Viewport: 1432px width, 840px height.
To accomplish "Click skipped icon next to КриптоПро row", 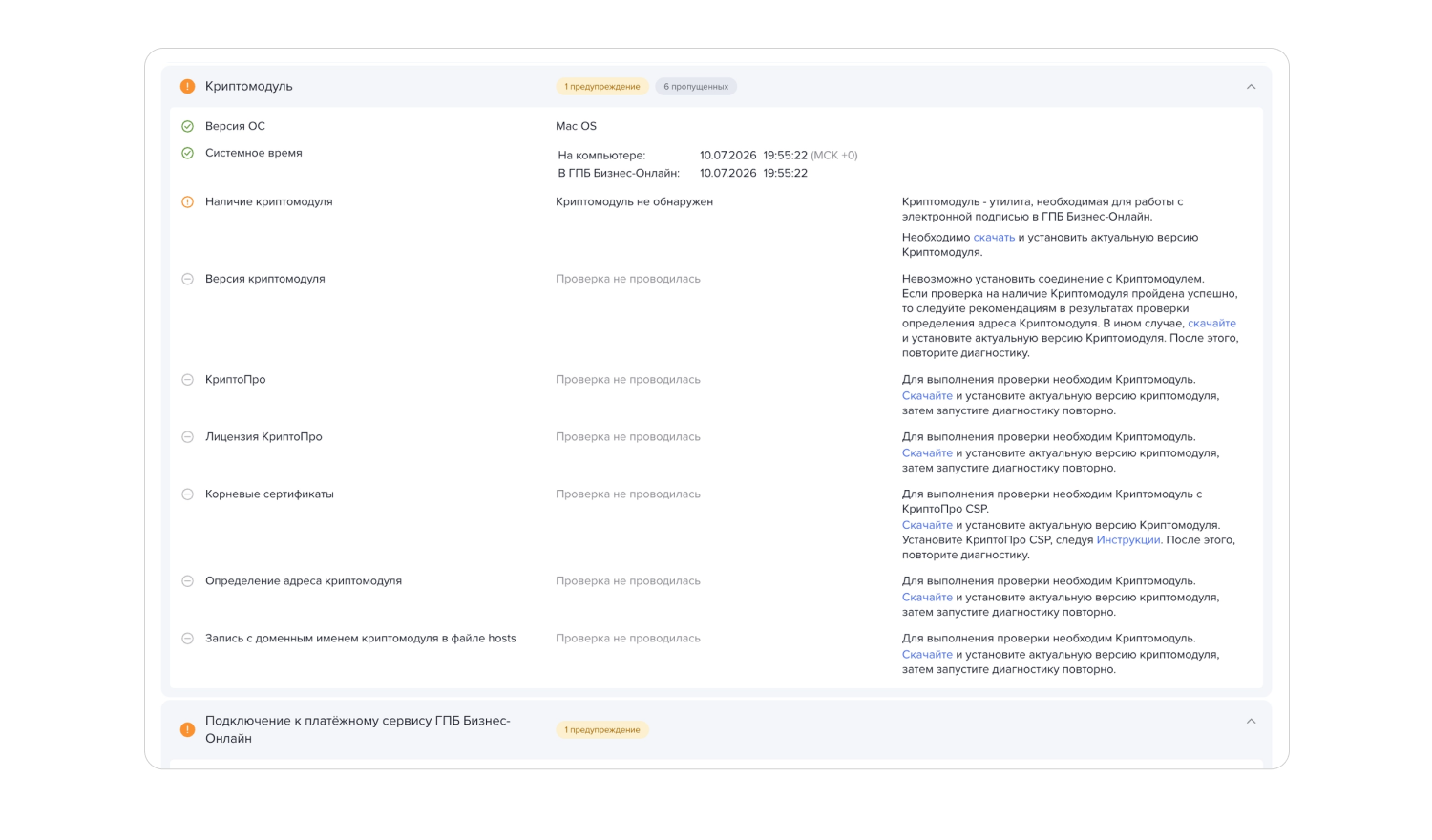I will click(x=188, y=380).
